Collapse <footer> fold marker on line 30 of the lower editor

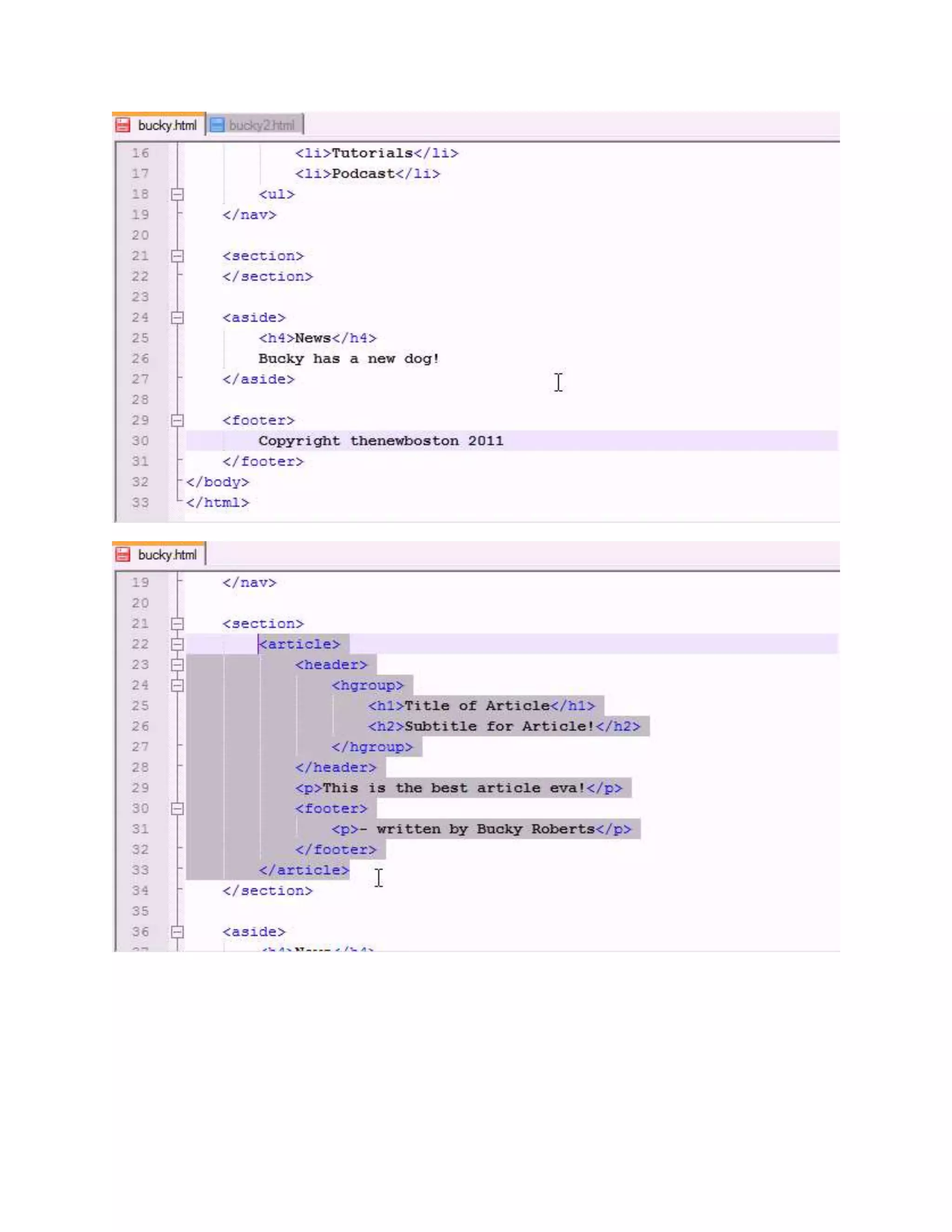click(x=177, y=809)
